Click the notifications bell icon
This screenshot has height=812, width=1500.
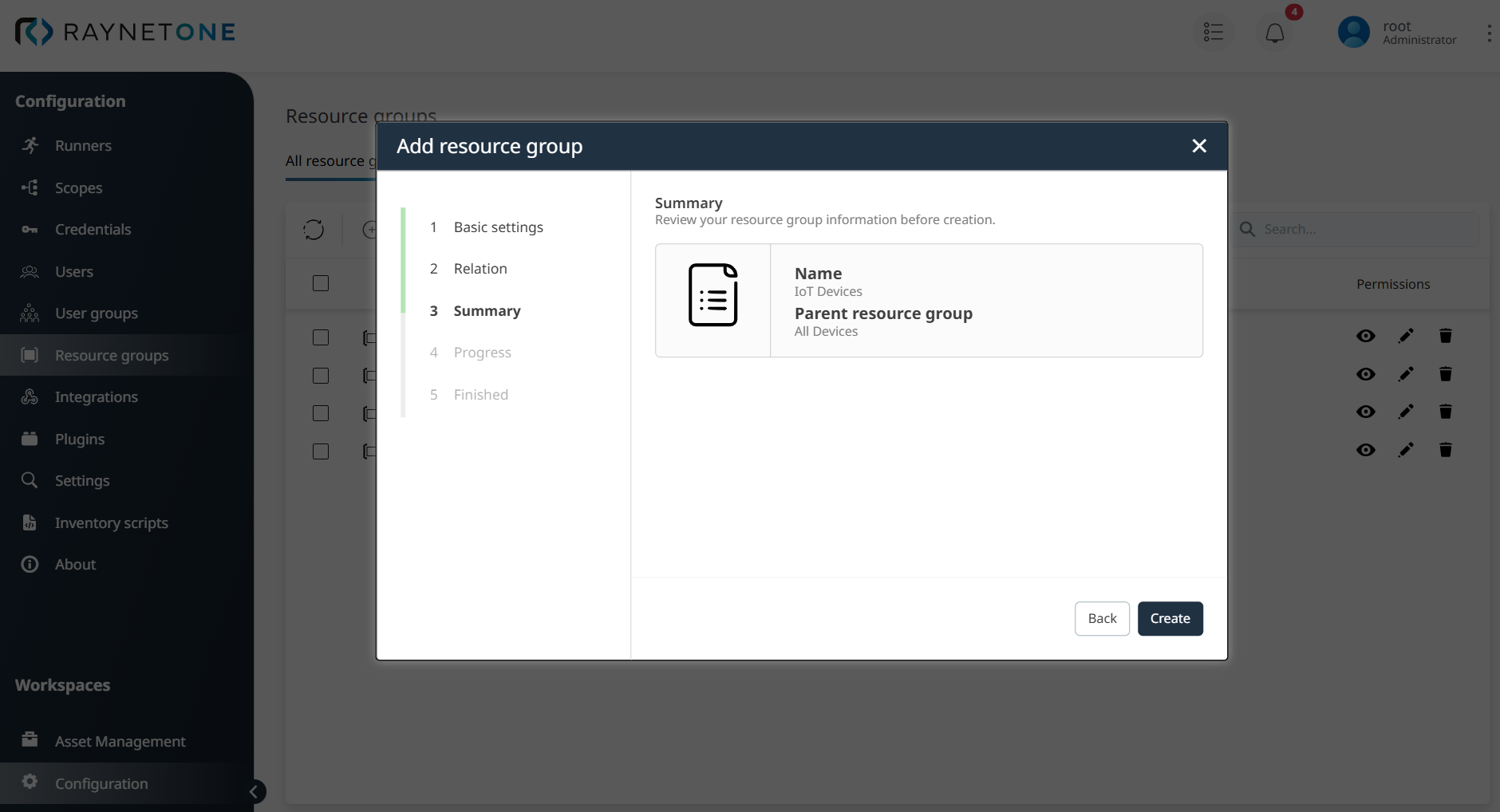(1274, 33)
